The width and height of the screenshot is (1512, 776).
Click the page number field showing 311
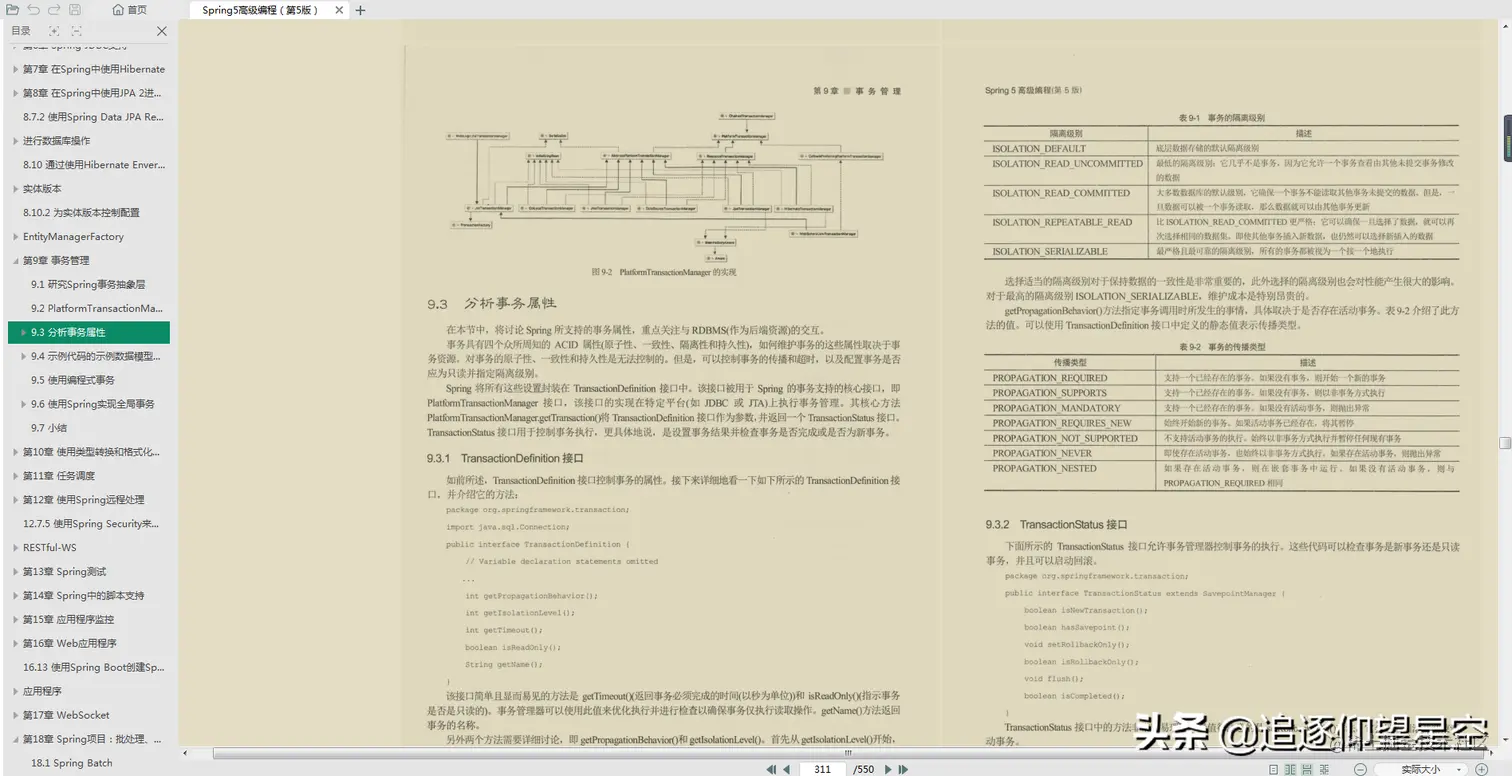[822, 770]
